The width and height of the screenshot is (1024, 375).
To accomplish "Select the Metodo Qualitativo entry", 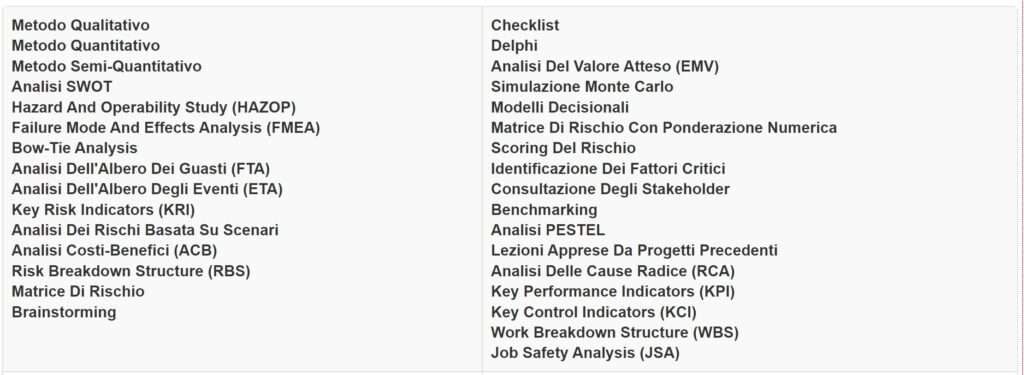I will 80,25.
